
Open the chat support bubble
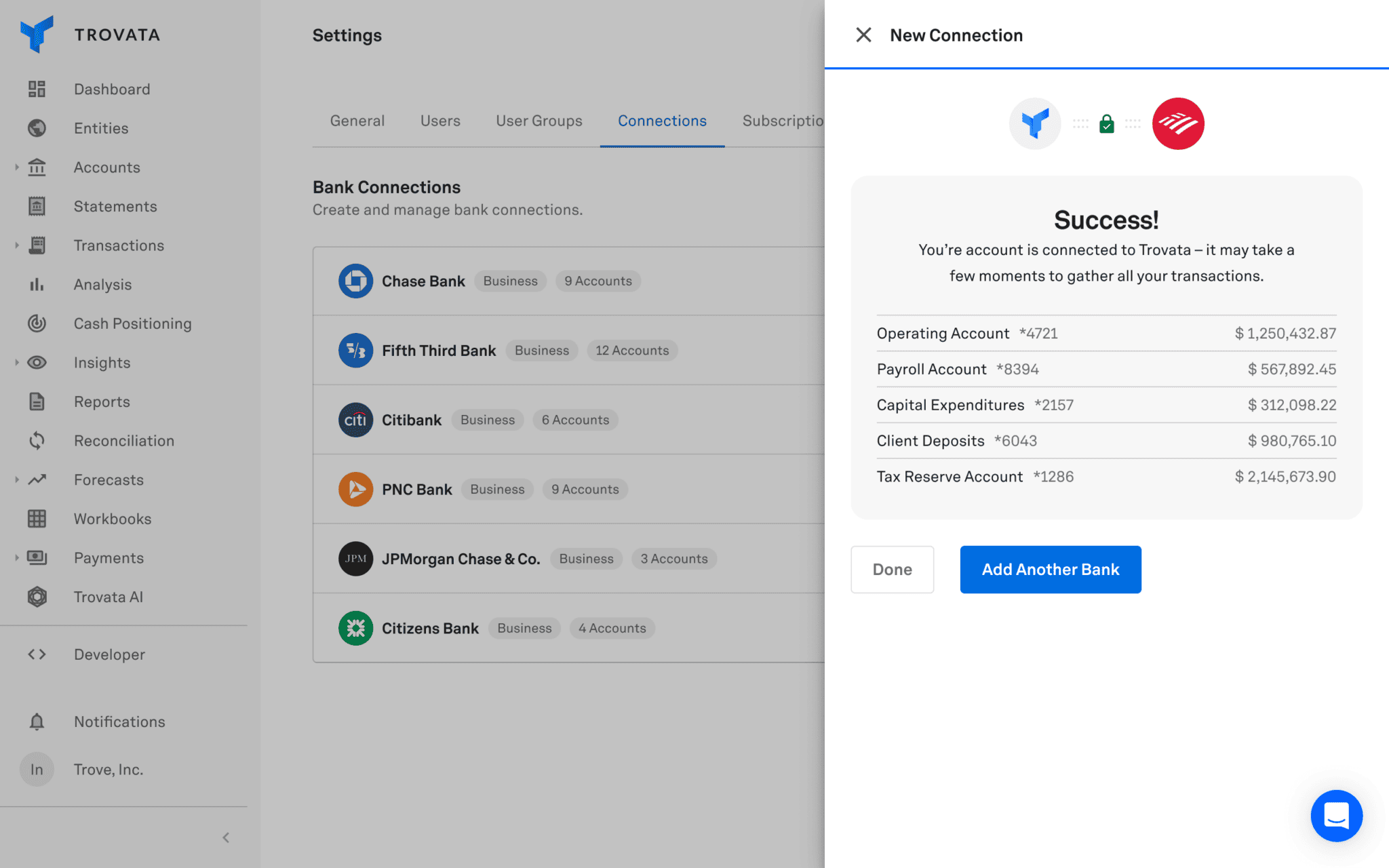pos(1336,815)
